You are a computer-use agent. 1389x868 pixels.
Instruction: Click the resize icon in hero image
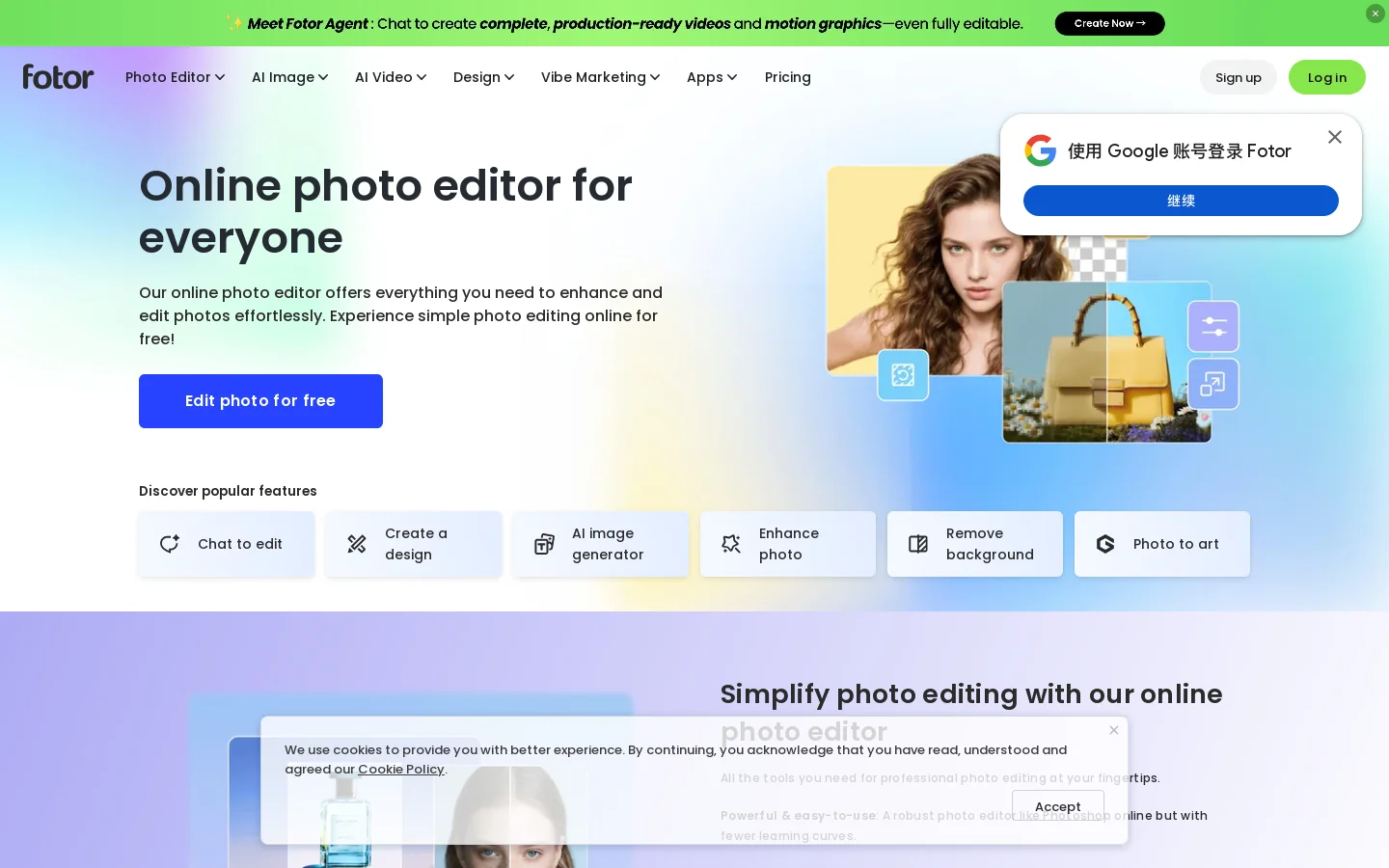click(x=1213, y=384)
